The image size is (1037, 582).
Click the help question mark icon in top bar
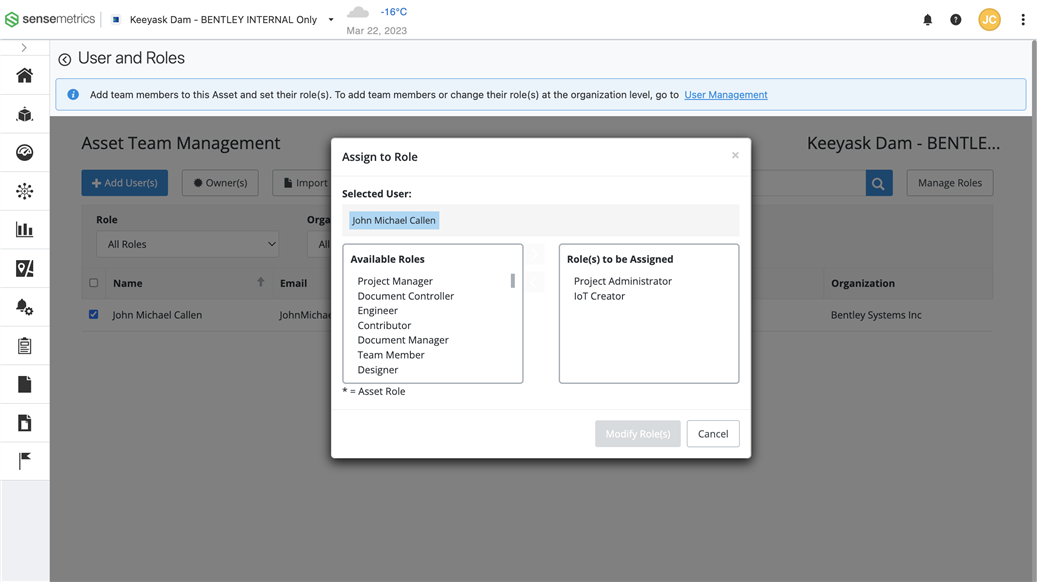(x=955, y=19)
